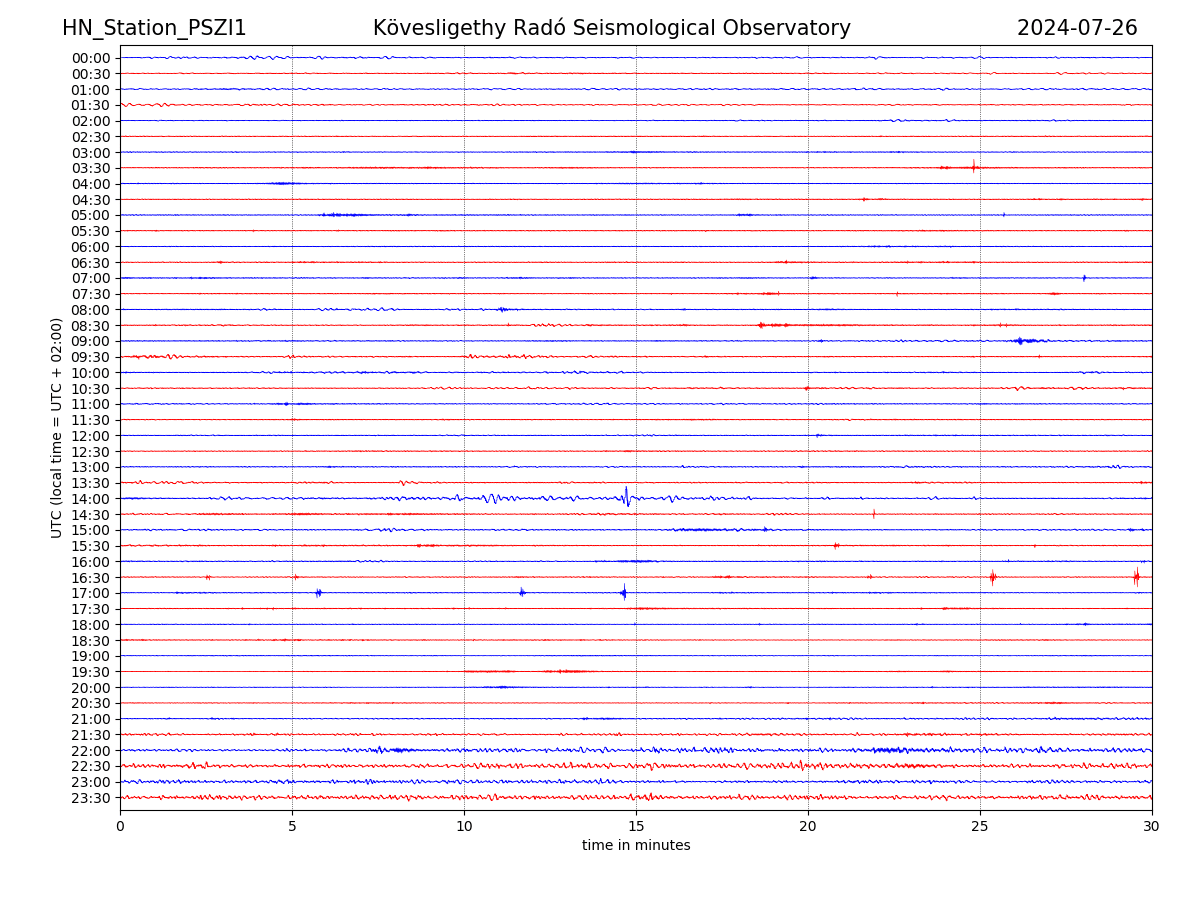Click the rightmost red spike on 16:30 trace
This screenshot has height=900, width=1200.
coord(1136,576)
